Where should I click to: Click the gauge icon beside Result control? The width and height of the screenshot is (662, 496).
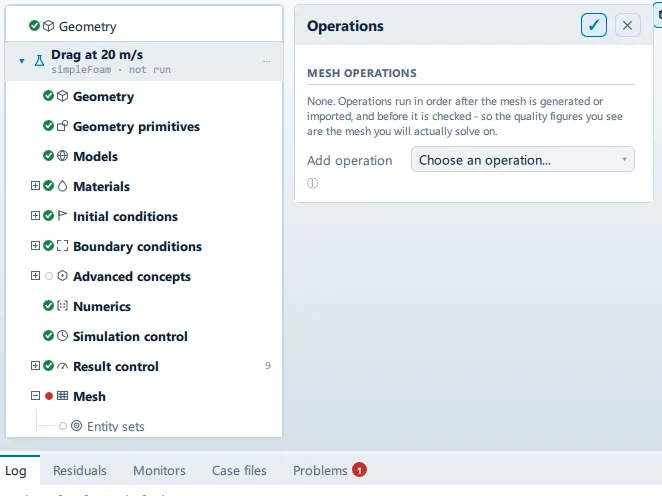pos(62,366)
